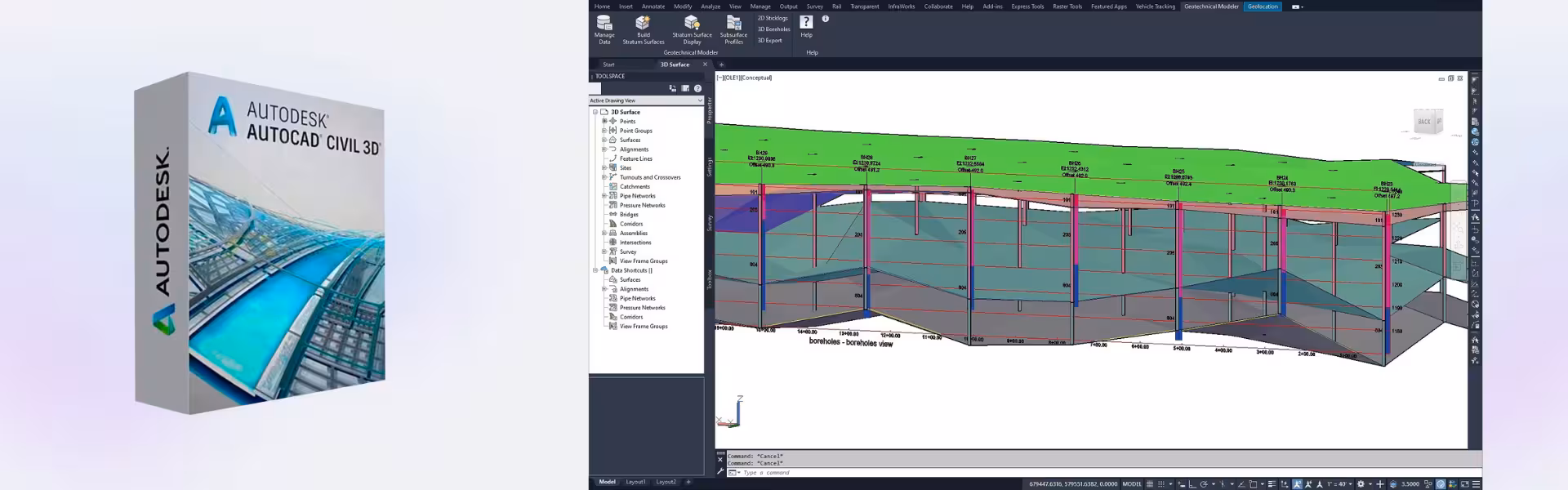Viewport: 1568px width, 490px height.
Task: Click the clean screen icon in status bar
Action: point(1464,483)
